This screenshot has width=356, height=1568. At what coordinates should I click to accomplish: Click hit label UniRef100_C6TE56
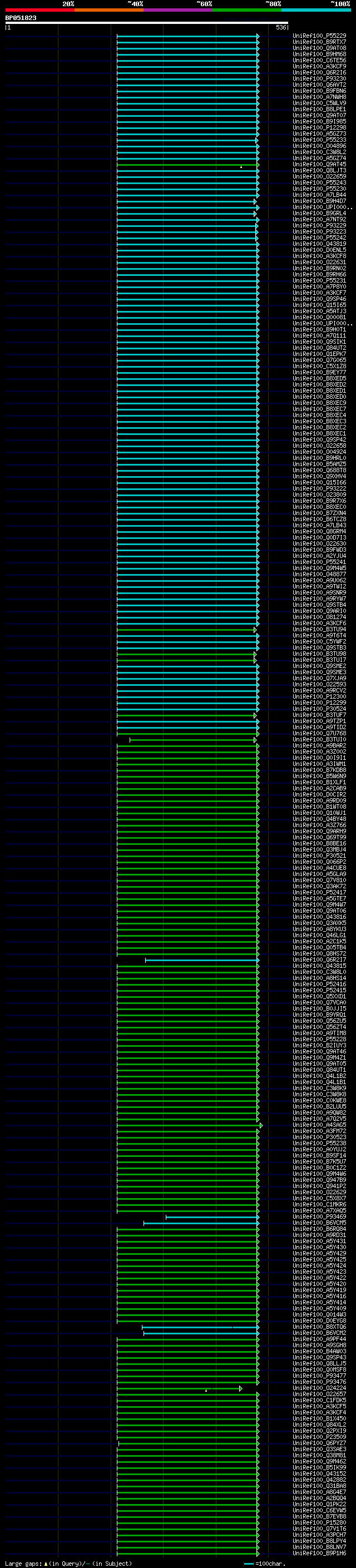click(319, 60)
